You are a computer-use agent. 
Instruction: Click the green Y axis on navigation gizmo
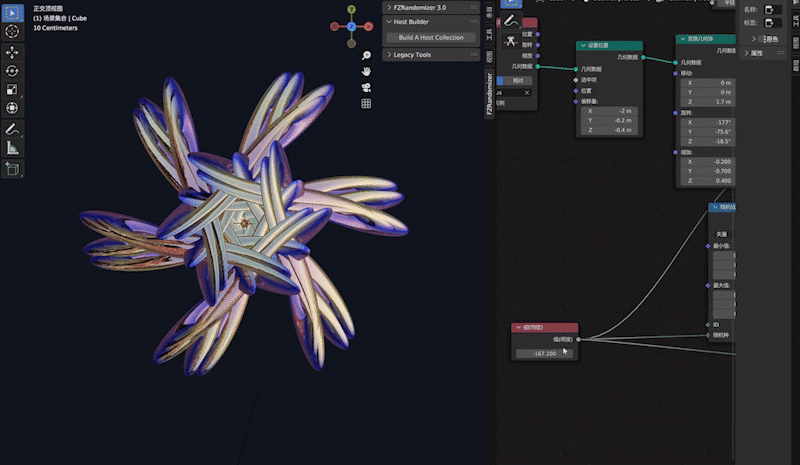pos(352,8)
